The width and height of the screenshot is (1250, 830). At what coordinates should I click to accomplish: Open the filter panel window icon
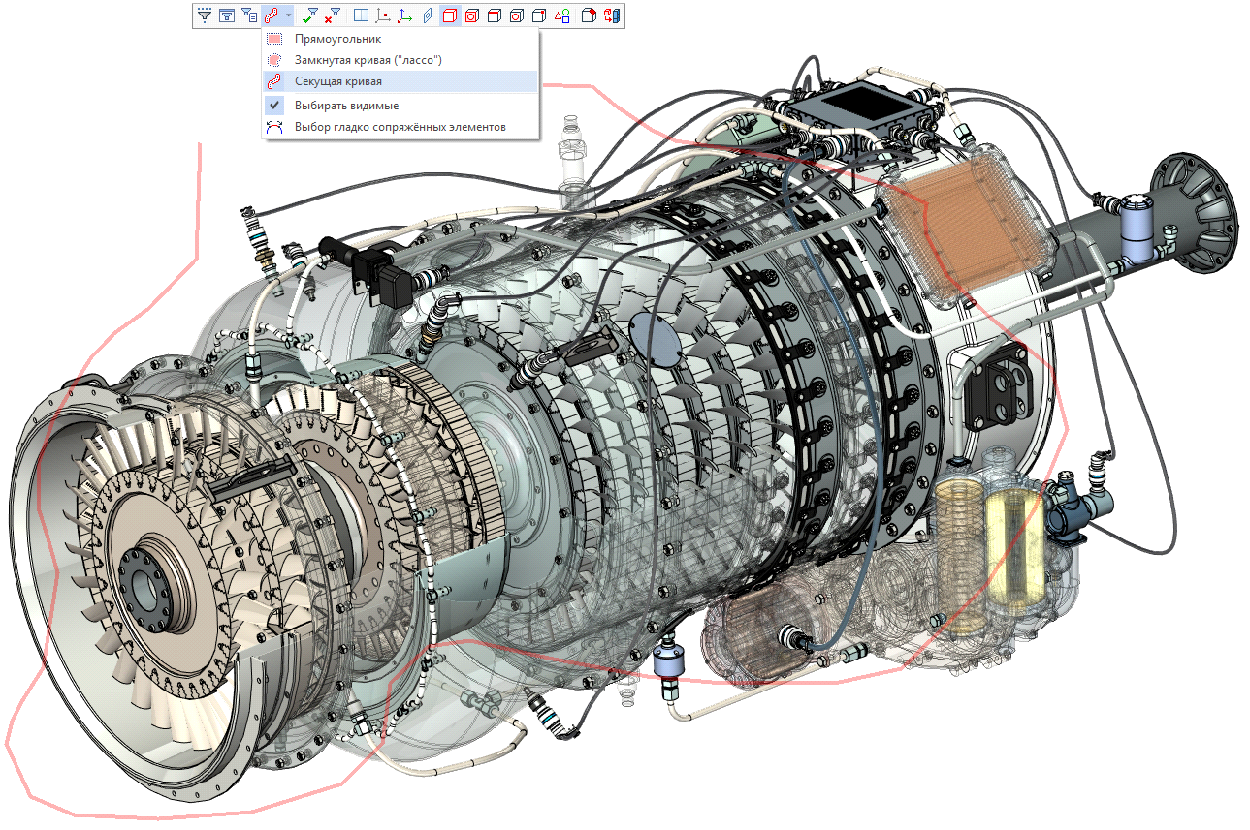pyautogui.click(x=227, y=15)
